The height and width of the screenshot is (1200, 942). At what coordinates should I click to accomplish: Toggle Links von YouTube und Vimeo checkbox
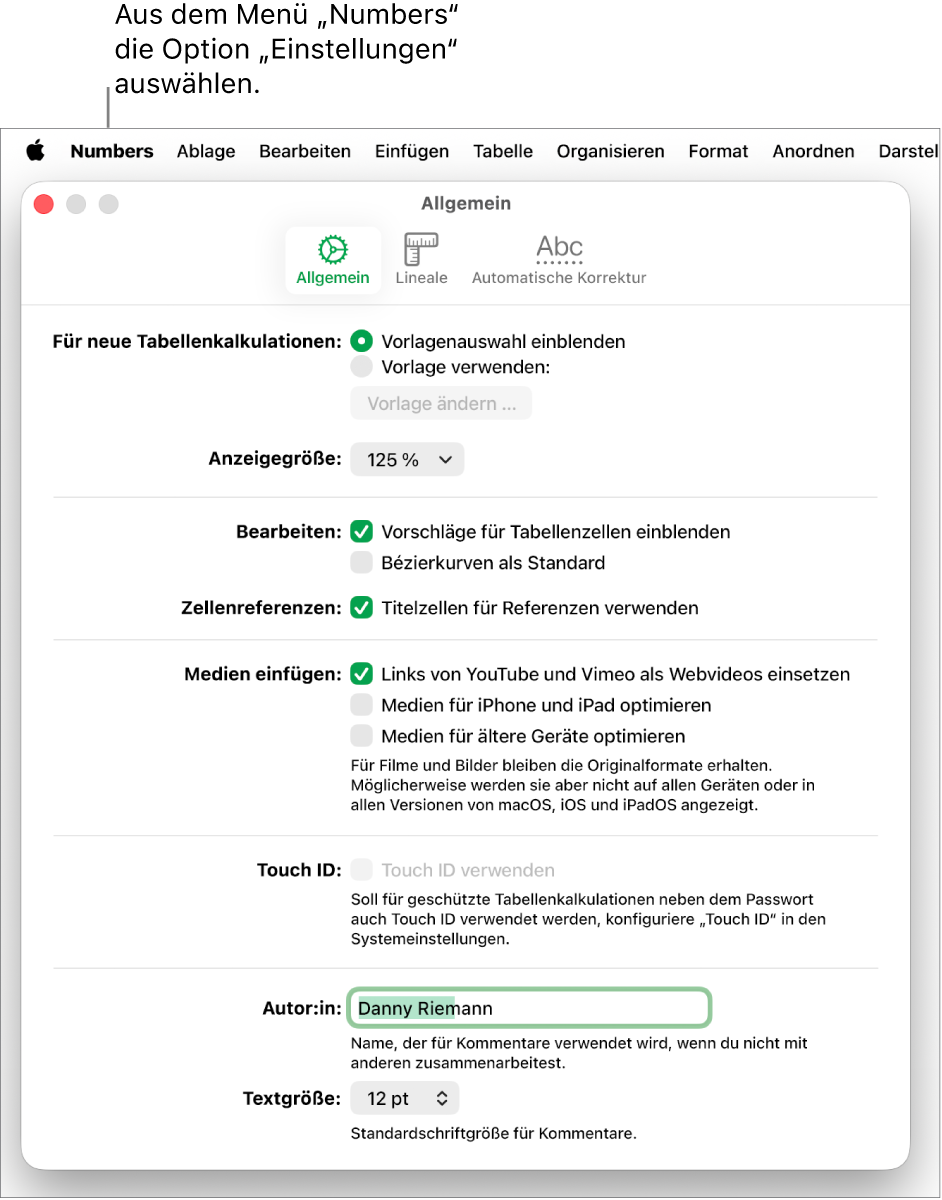[x=361, y=674]
